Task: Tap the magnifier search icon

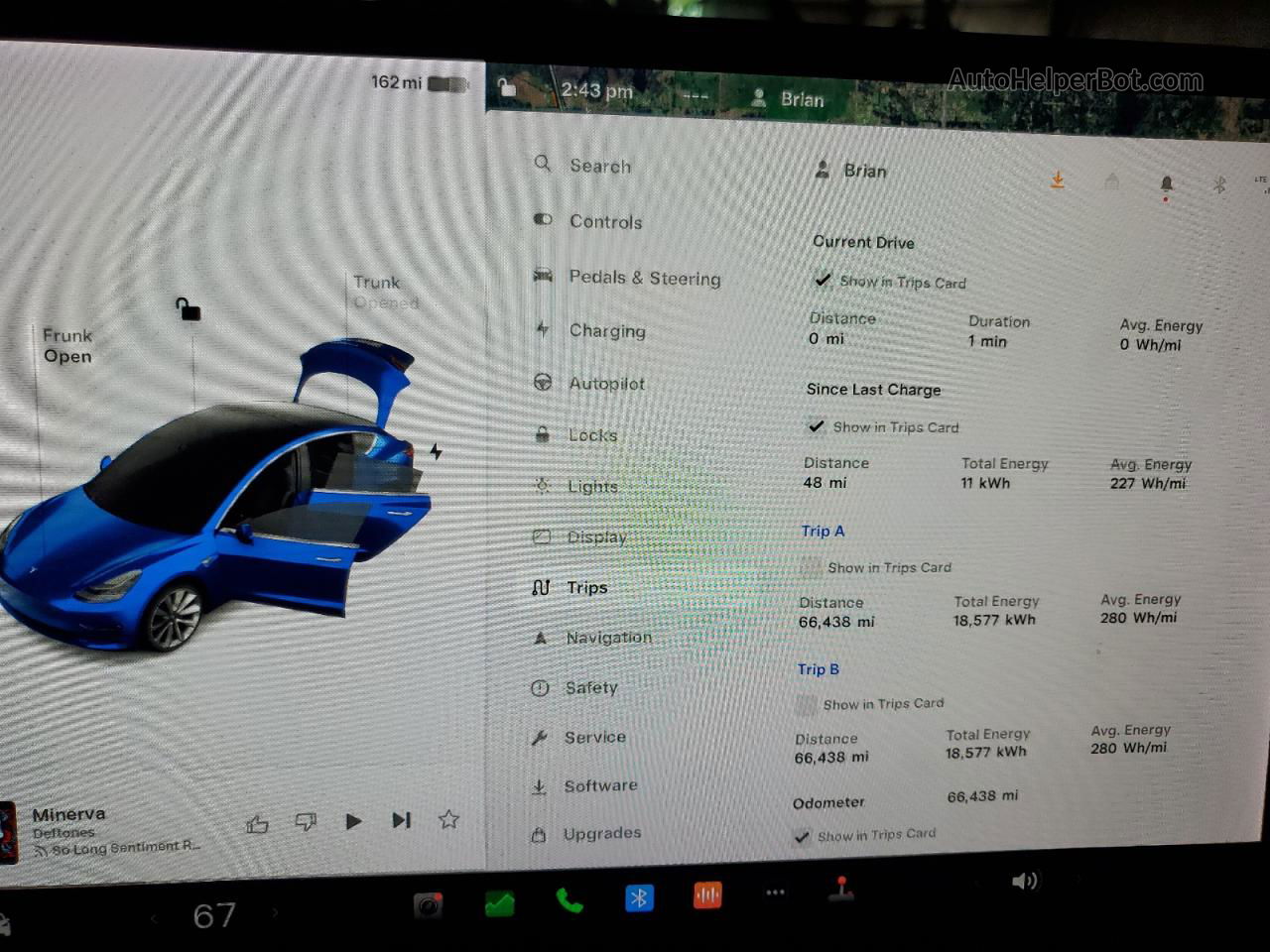Action: pyautogui.click(x=542, y=164)
